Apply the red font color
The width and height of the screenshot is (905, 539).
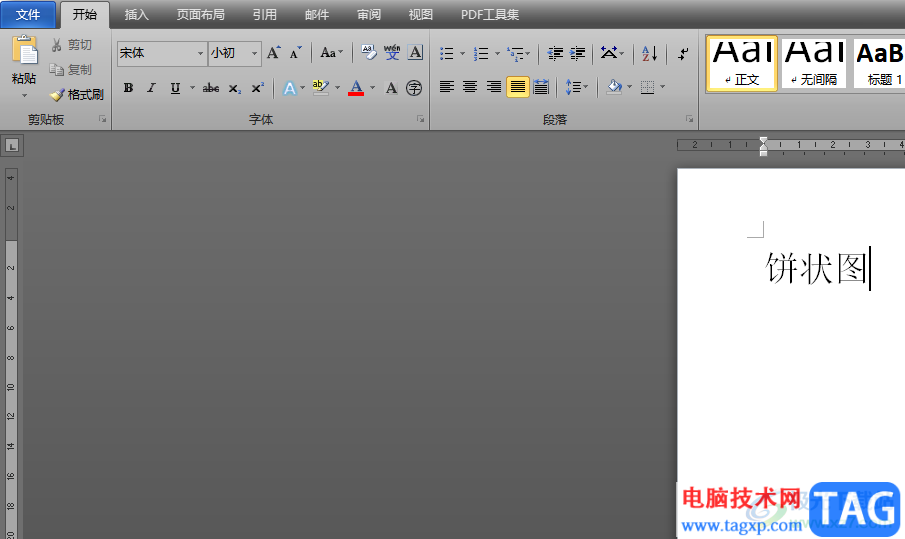tap(356, 88)
